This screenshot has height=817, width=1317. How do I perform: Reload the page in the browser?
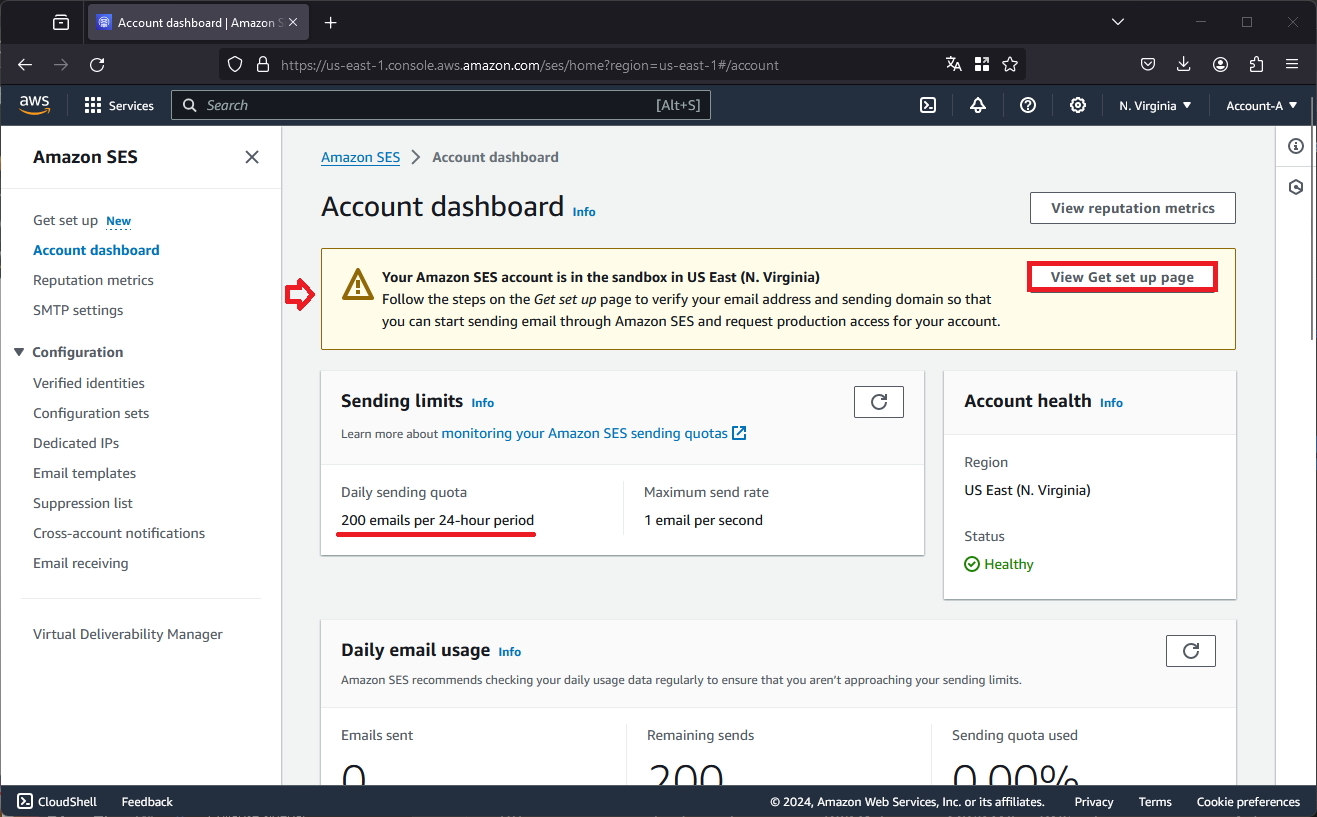point(97,65)
